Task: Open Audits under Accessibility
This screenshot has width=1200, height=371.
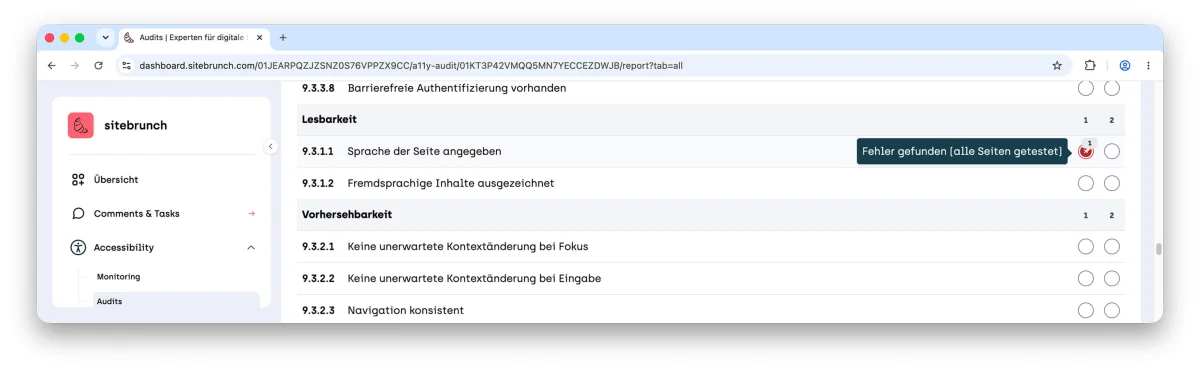Action: pos(176,301)
